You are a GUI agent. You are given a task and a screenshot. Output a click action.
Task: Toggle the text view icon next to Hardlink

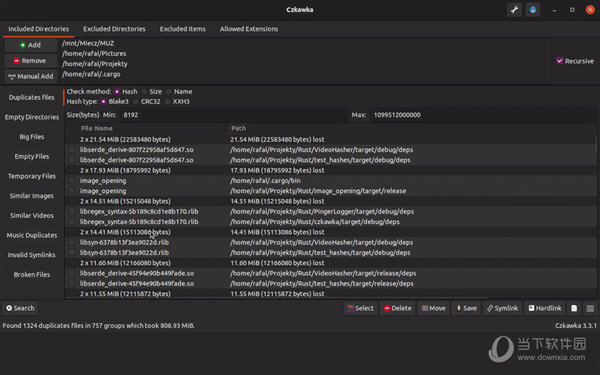click(x=574, y=308)
